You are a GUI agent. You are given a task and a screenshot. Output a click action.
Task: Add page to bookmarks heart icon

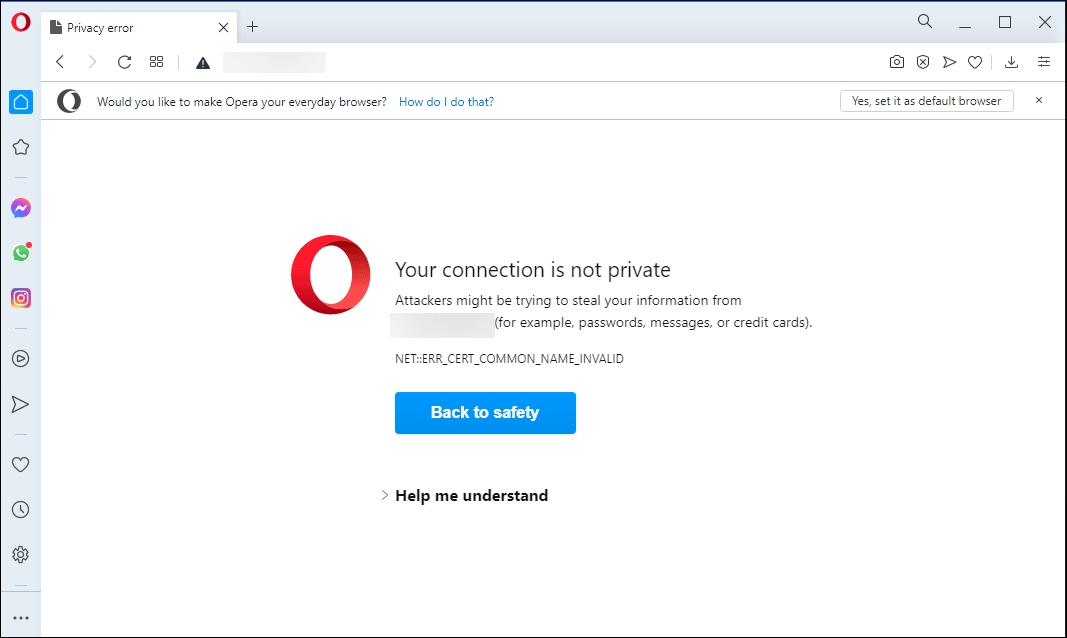click(x=975, y=63)
